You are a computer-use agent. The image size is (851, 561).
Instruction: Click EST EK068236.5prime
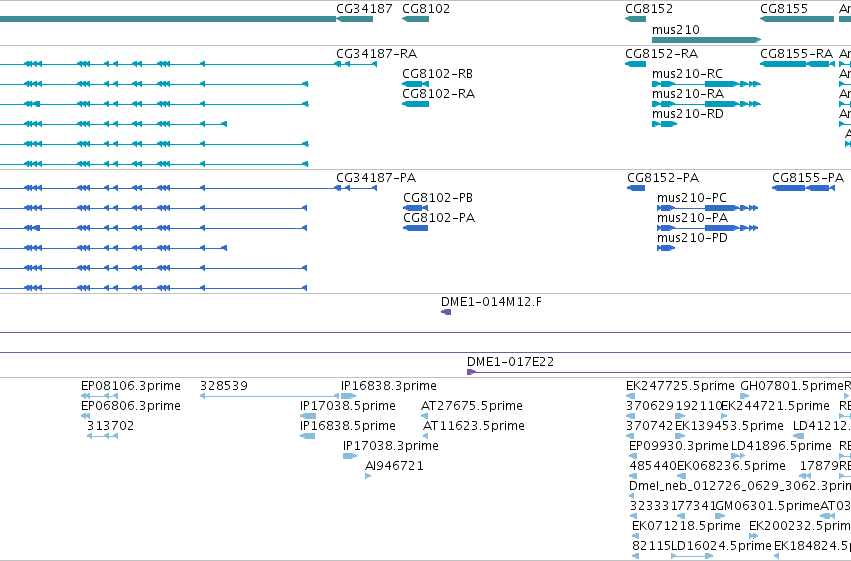click(731, 466)
